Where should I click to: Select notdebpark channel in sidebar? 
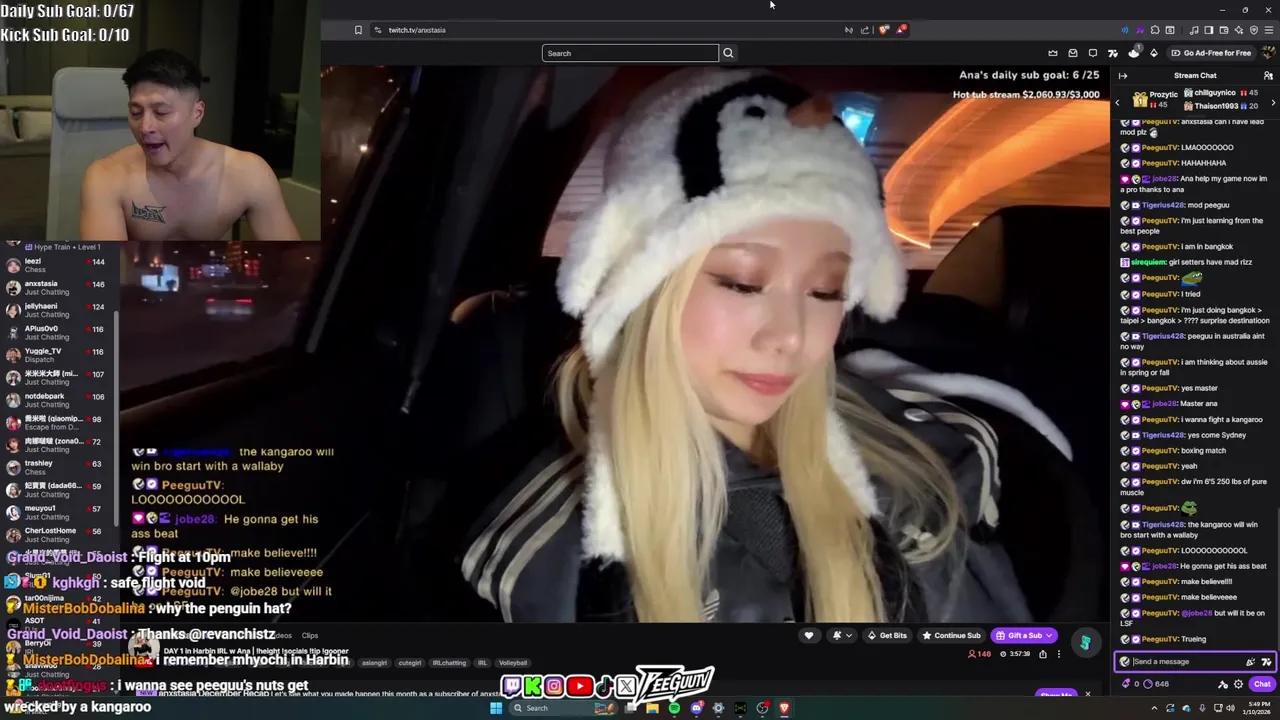pos(60,400)
